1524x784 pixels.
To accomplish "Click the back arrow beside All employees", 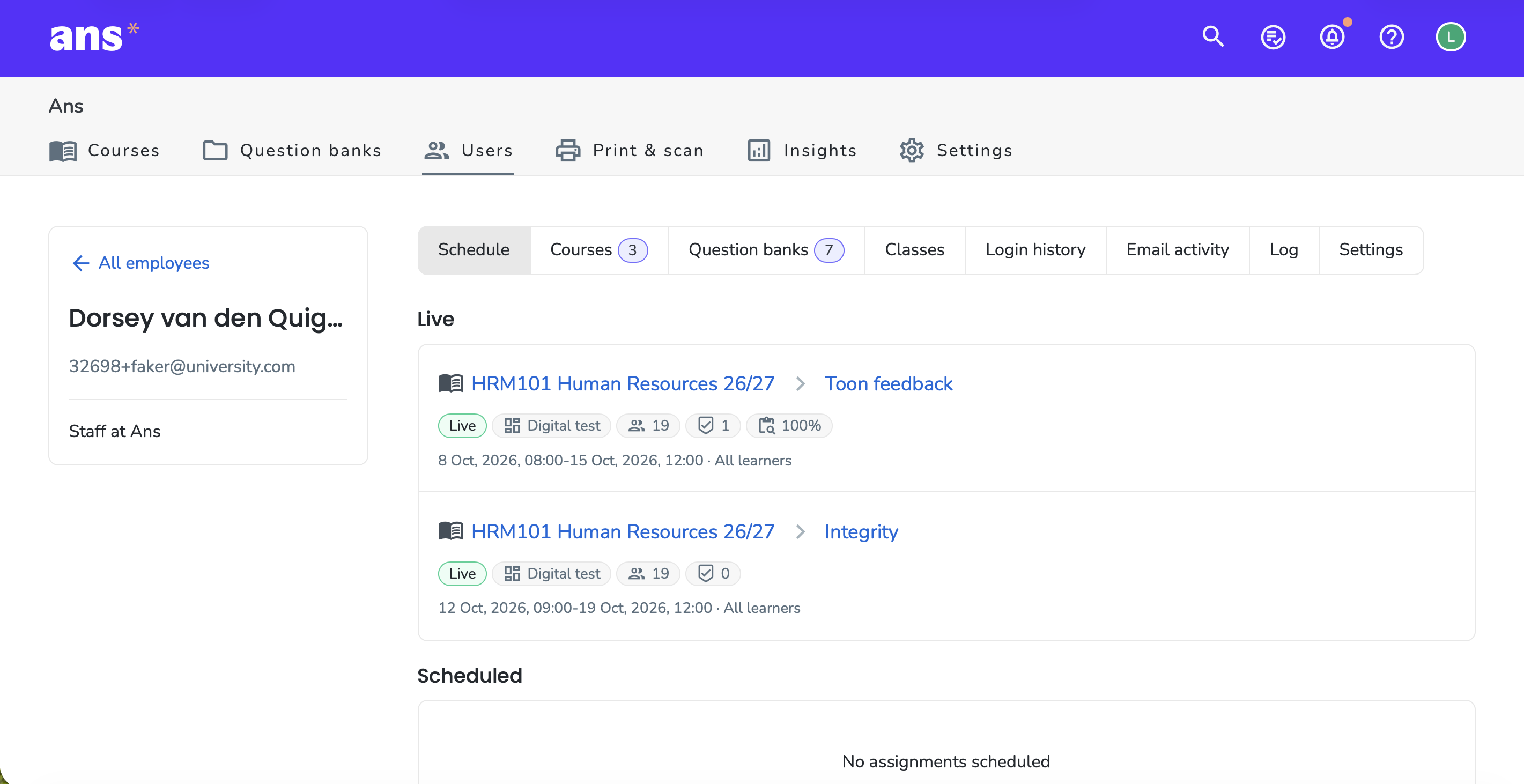I will (80, 263).
